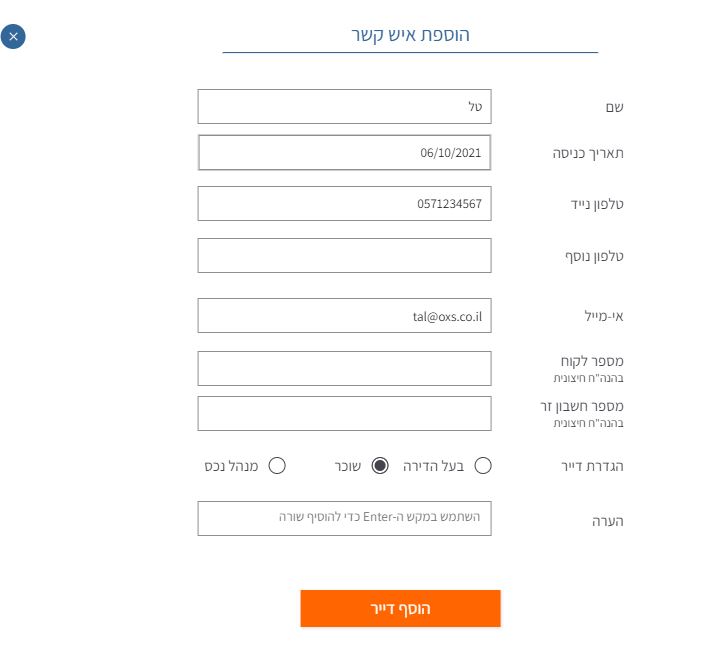Open the תאריך כניסה date field
Screen dimensions: 707x653
(x=344, y=153)
